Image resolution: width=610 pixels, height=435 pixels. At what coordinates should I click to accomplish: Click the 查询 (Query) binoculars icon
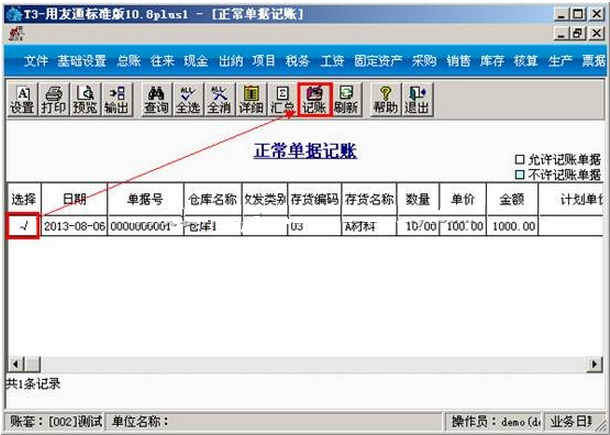(155, 98)
